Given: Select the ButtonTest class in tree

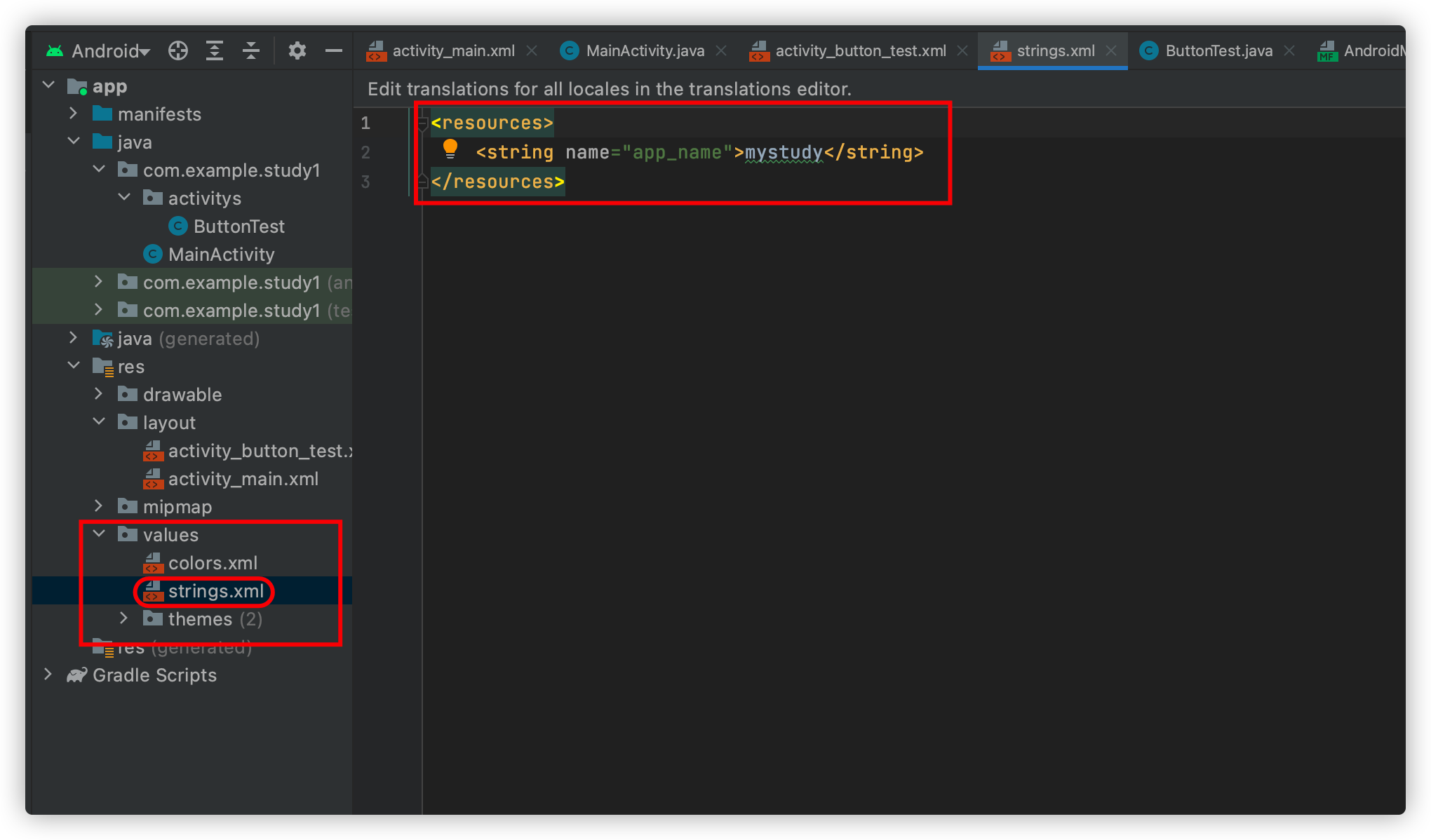Looking at the screenshot, I should tap(238, 226).
